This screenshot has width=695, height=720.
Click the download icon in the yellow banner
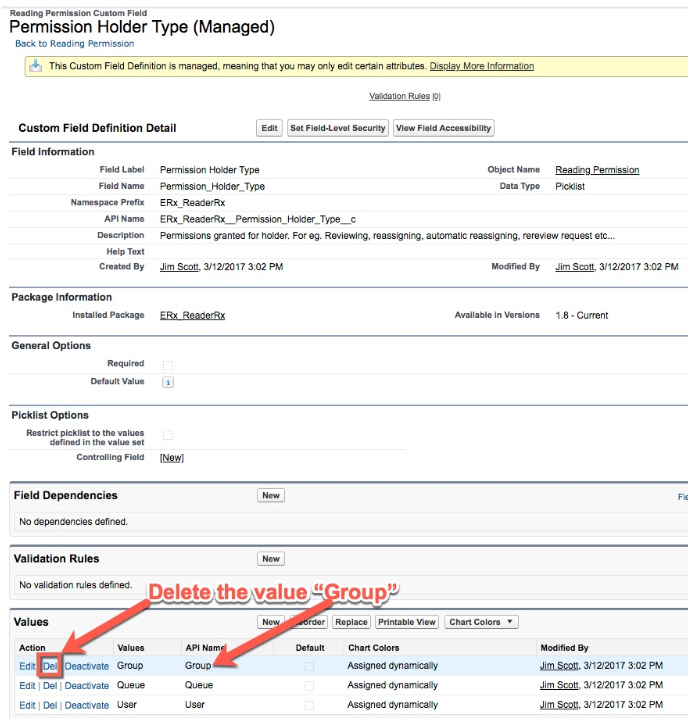click(36, 66)
